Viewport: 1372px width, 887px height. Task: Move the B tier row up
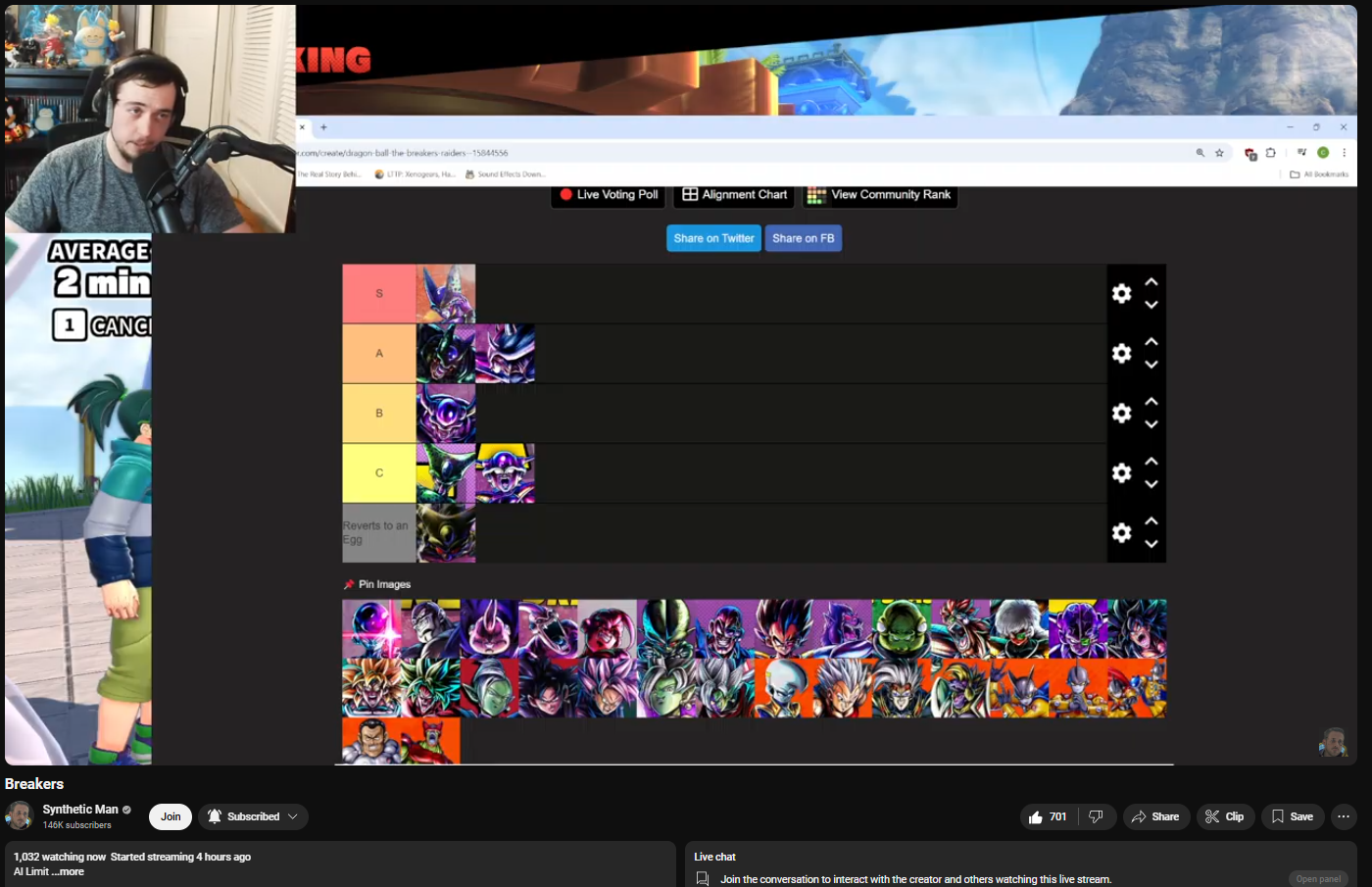1151,402
